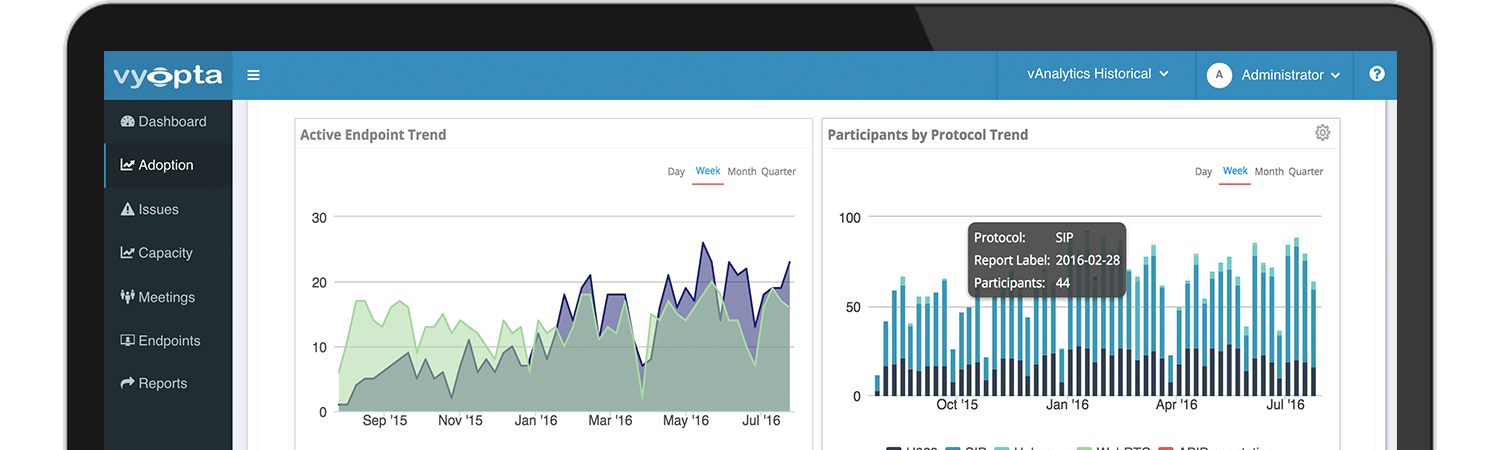
Task: Click the Apr '16 axis label
Action: point(1176,405)
